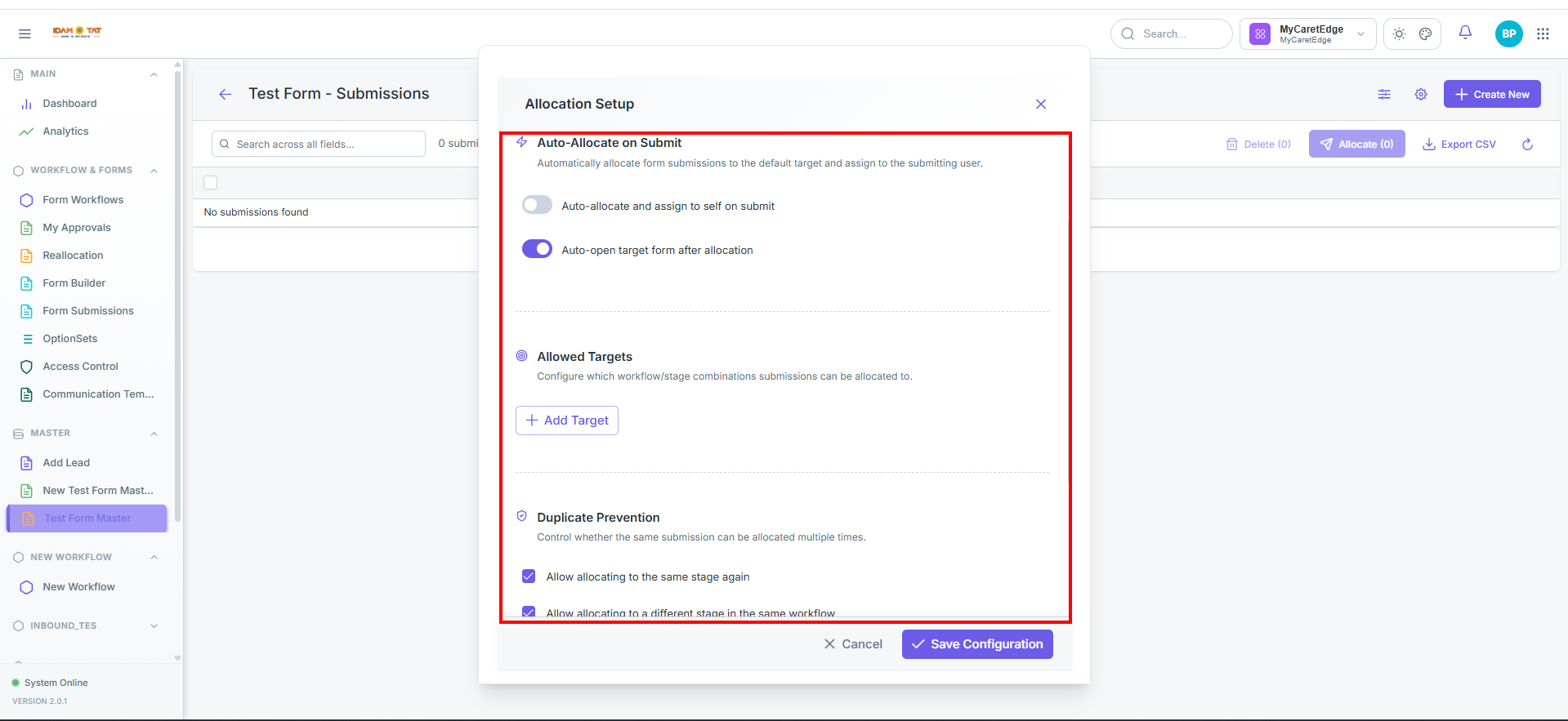The height and width of the screenshot is (721, 1568).
Task: Click the hamburger menu icon
Action: tap(25, 33)
